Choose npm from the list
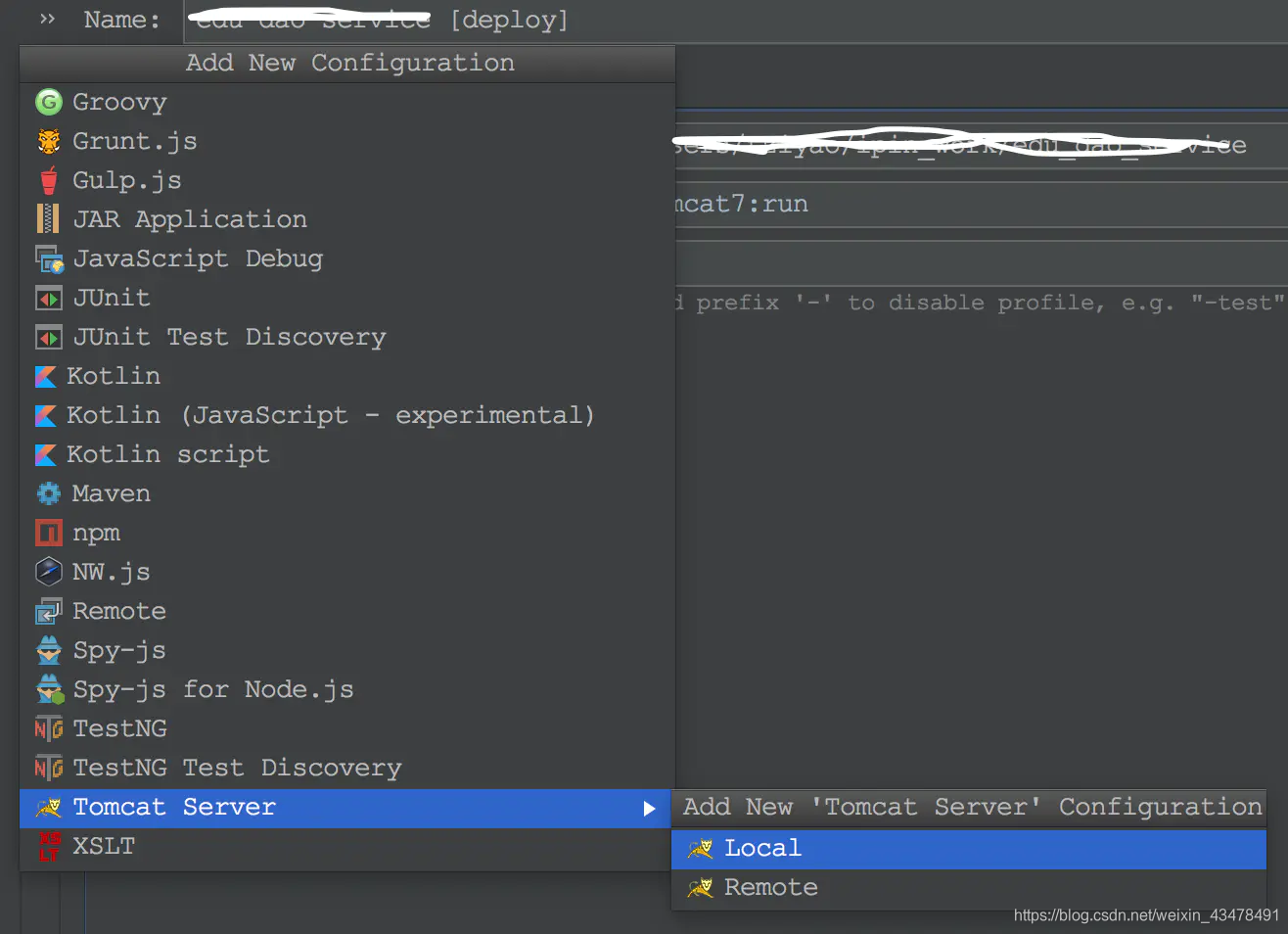The image size is (1288, 934). 347,533
